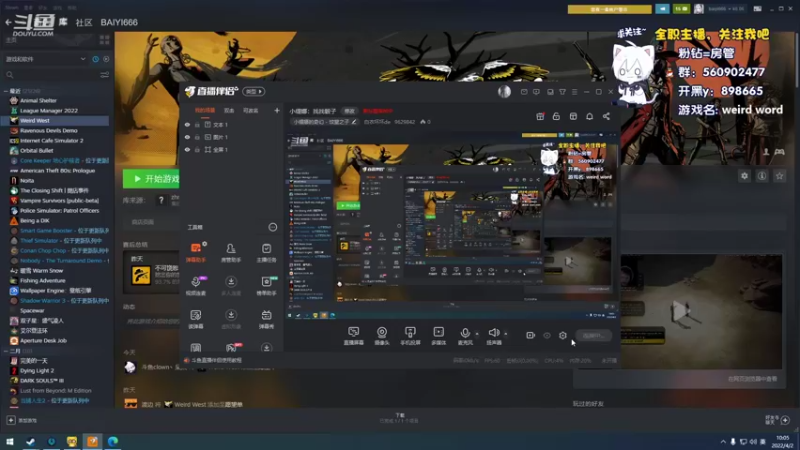Open the 弹幕秀 danmaku show tool
The image size is (800, 450).
tap(266, 319)
